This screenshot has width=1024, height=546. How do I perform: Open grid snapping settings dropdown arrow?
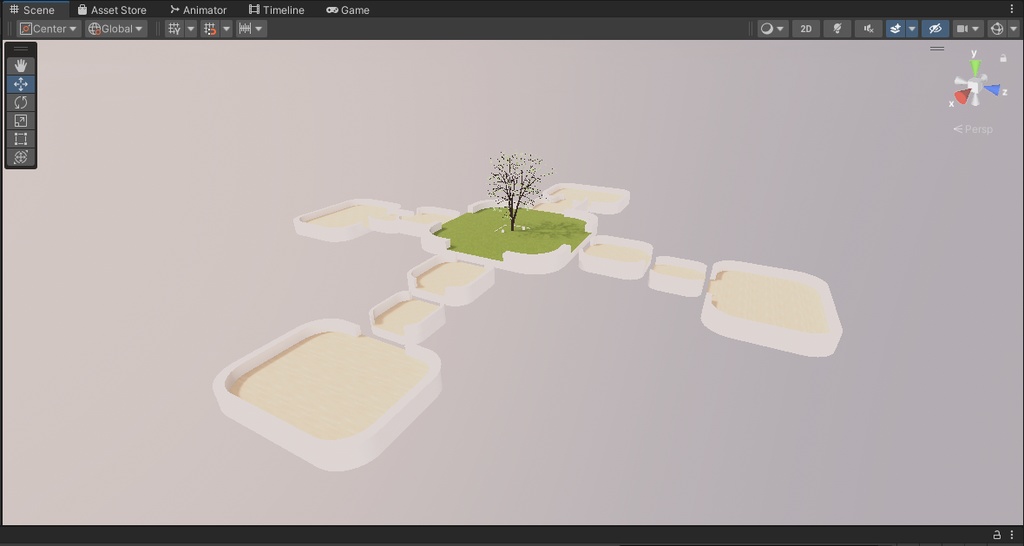tap(227, 29)
